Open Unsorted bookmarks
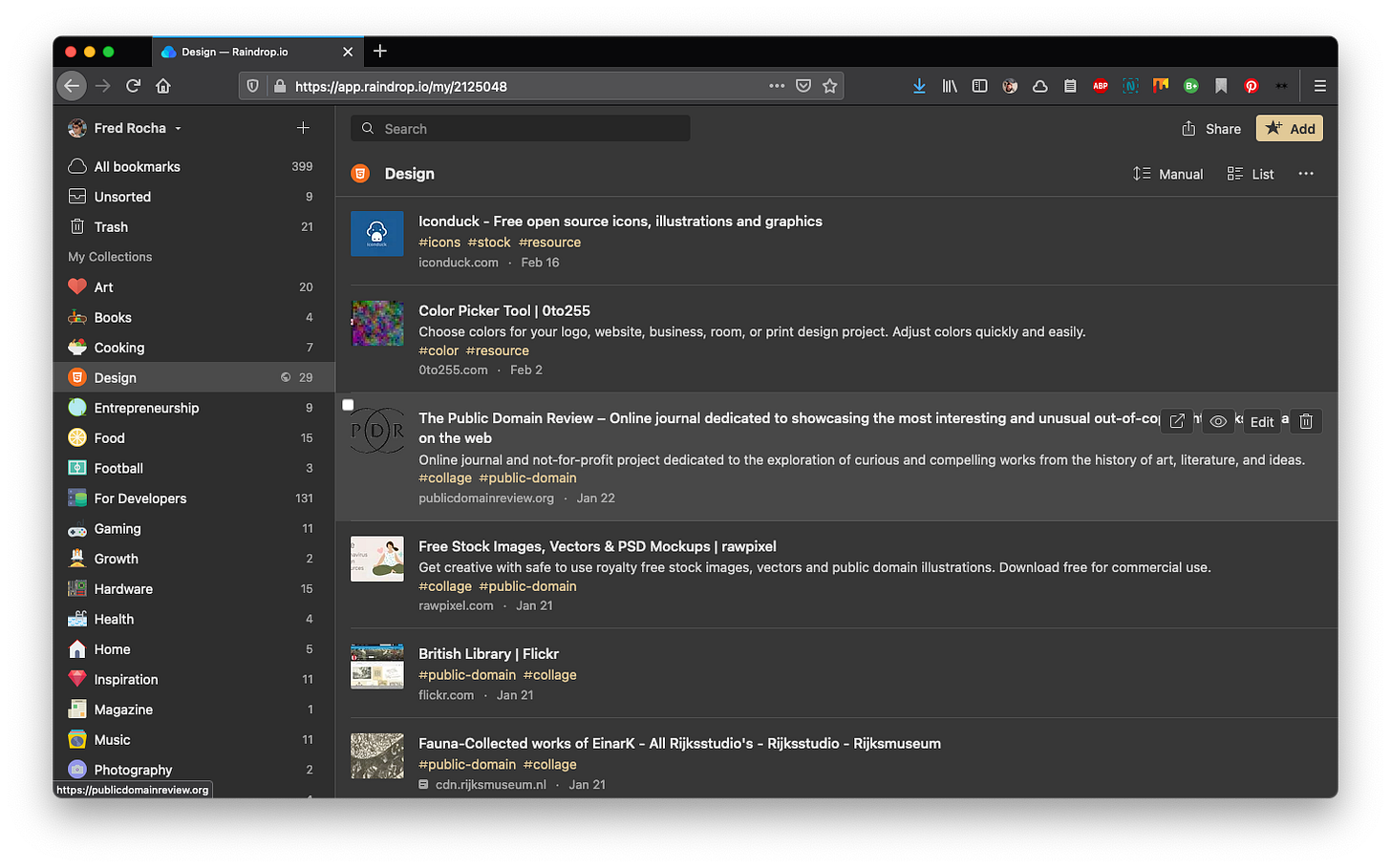This screenshot has height=868, width=1391. coord(194,197)
